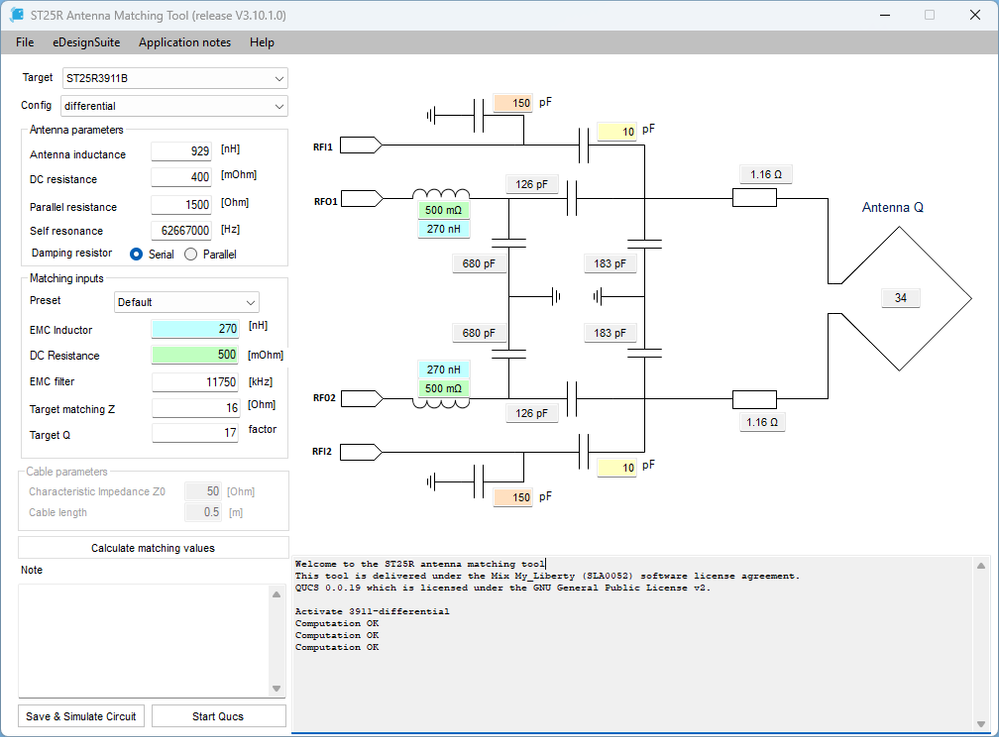999x737 pixels.
Task: Click the lower damping resistor symbol
Action: click(x=754, y=399)
